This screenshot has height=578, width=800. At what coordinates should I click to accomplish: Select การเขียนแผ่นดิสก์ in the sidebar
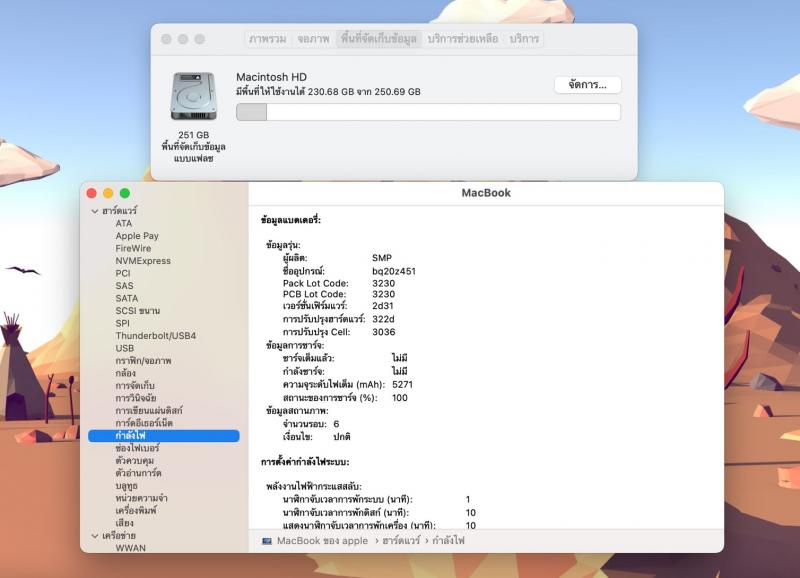point(148,411)
